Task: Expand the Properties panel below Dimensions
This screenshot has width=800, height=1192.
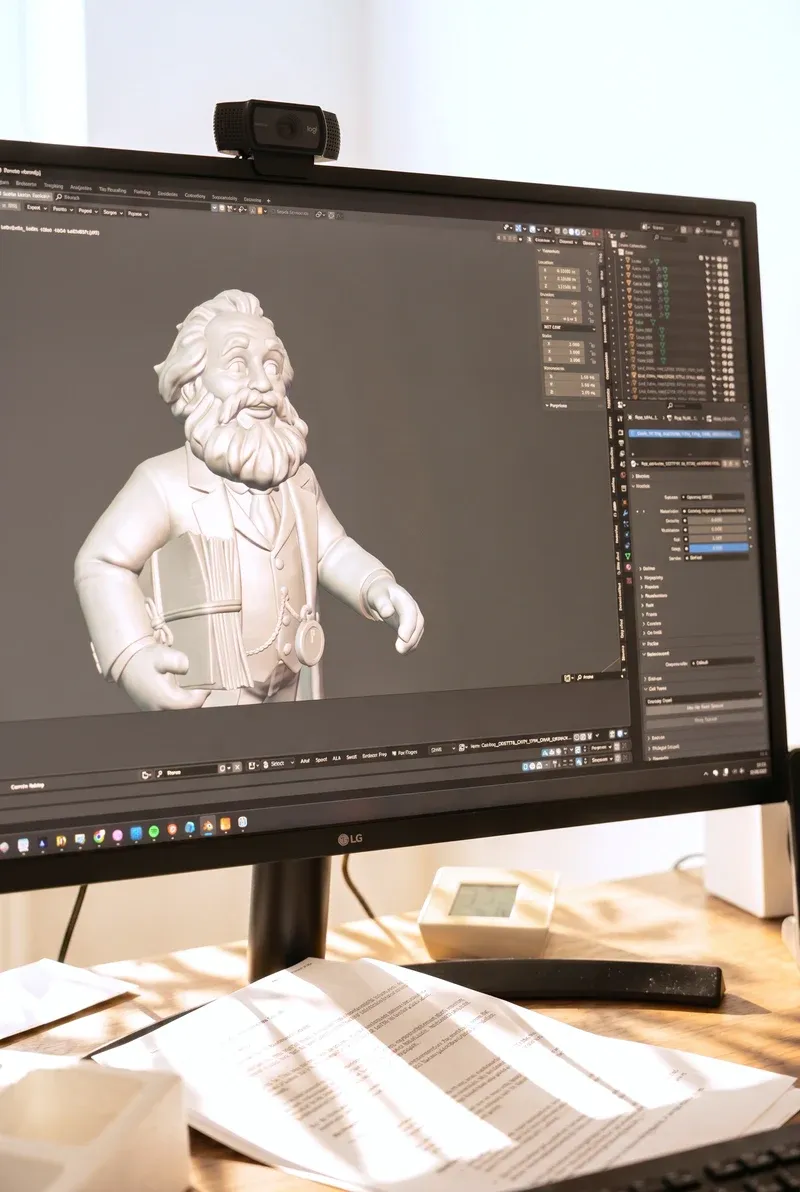Action: tap(547, 406)
